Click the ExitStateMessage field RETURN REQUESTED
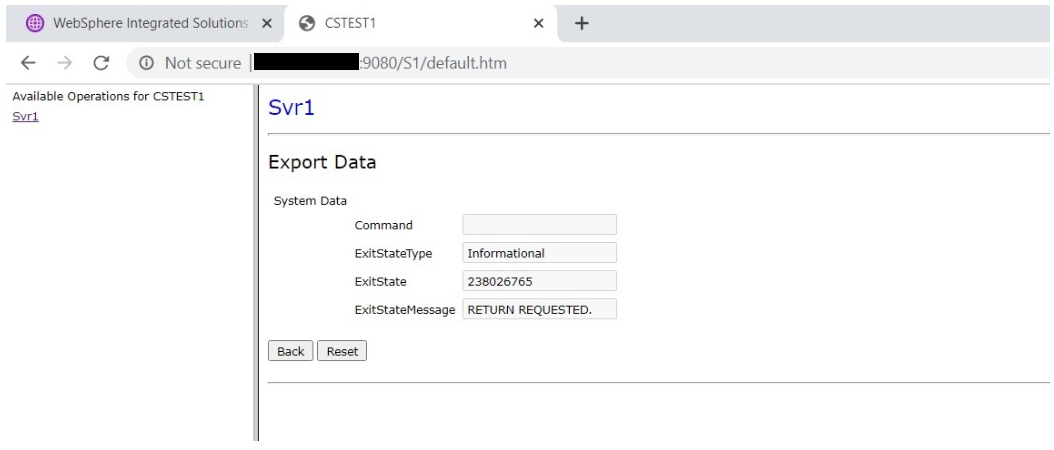This screenshot has width=1054, height=450. (539, 309)
